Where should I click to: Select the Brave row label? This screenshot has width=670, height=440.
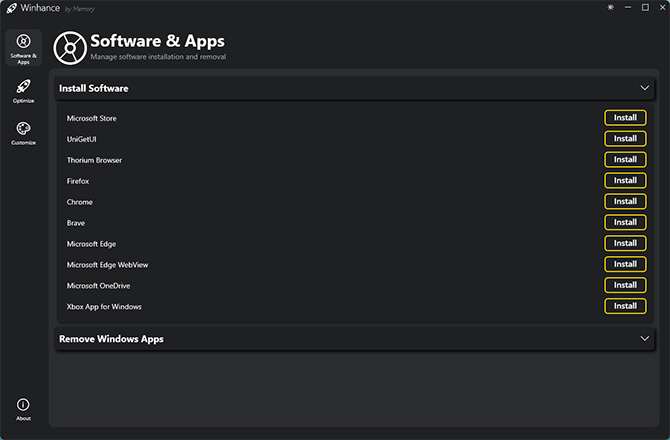click(76, 223)
